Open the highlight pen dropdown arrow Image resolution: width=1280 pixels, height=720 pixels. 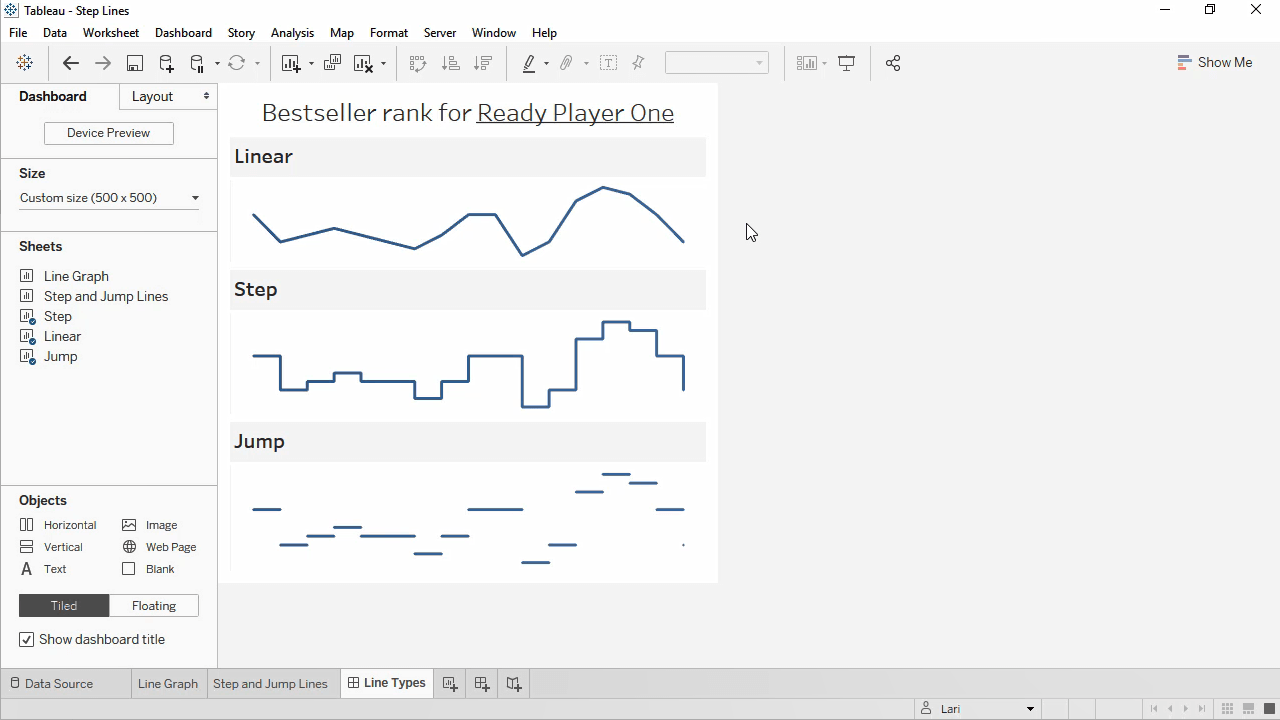click(546, 64)
